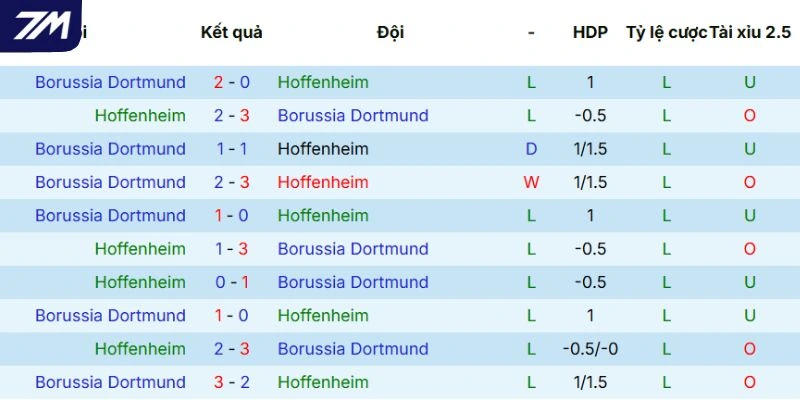Open Hoffenheim away team in first row
This screenshot has height=400, width=800.
tap(323, 82)
